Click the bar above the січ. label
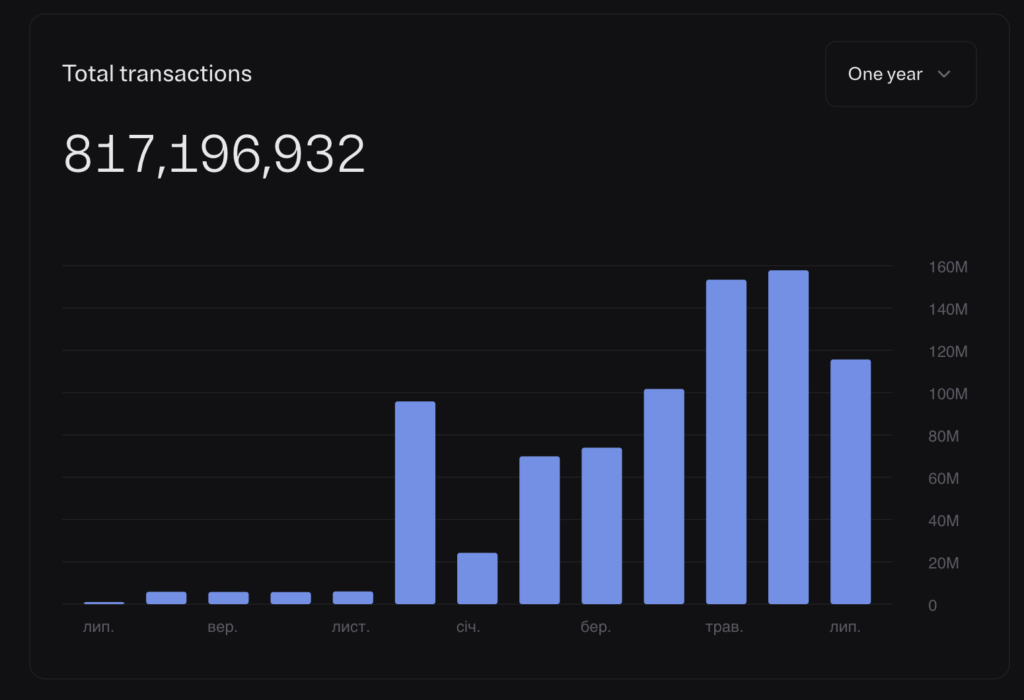The width and height of the screenshot is (1024, 700). coord(477,579)
